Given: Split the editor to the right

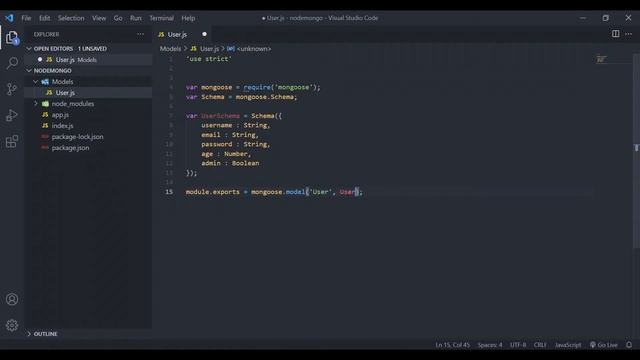Looking at the screenshot, I should [x=615, y=34].
